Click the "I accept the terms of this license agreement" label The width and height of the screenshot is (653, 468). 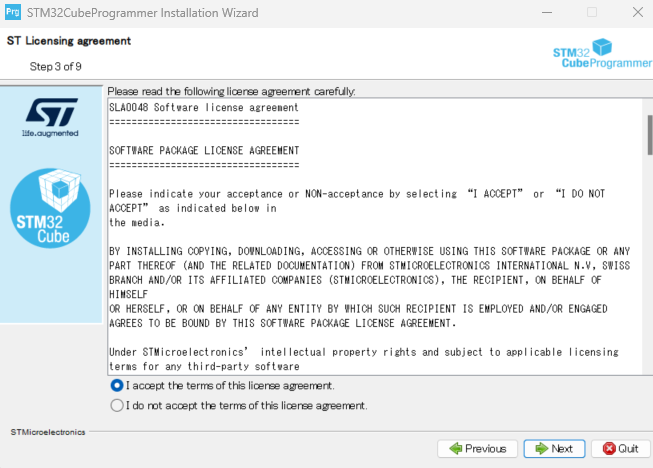[230, 385]
